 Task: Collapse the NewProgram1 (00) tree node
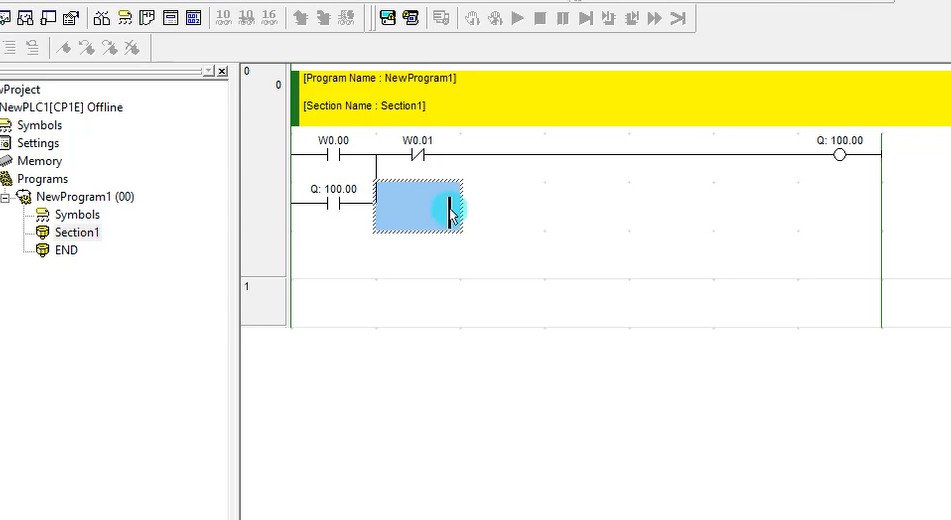pyautogui.click(x=5, y=197)
